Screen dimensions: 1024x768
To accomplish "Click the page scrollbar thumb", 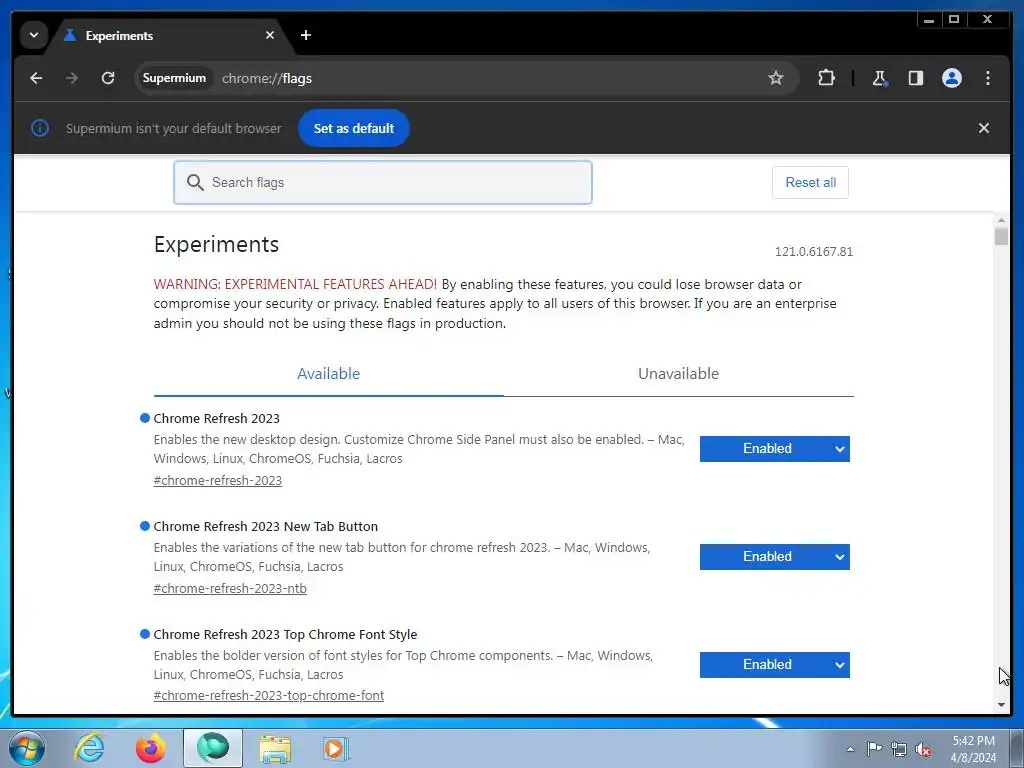I will pyautogui.click(x=1001, y=236).
